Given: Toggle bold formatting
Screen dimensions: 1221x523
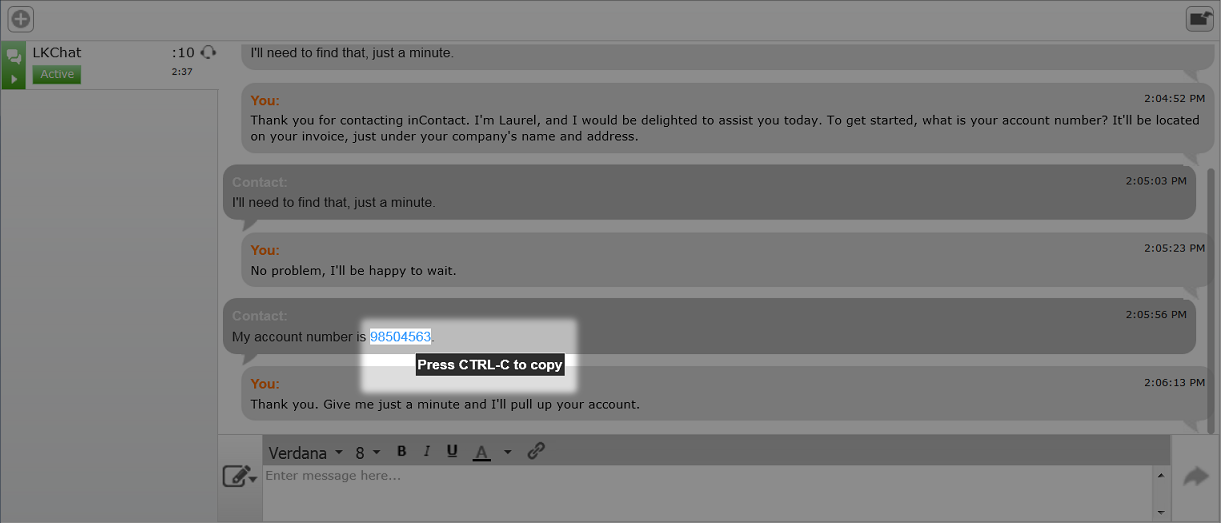Looking at the screenshot, I should pos(402,451).
